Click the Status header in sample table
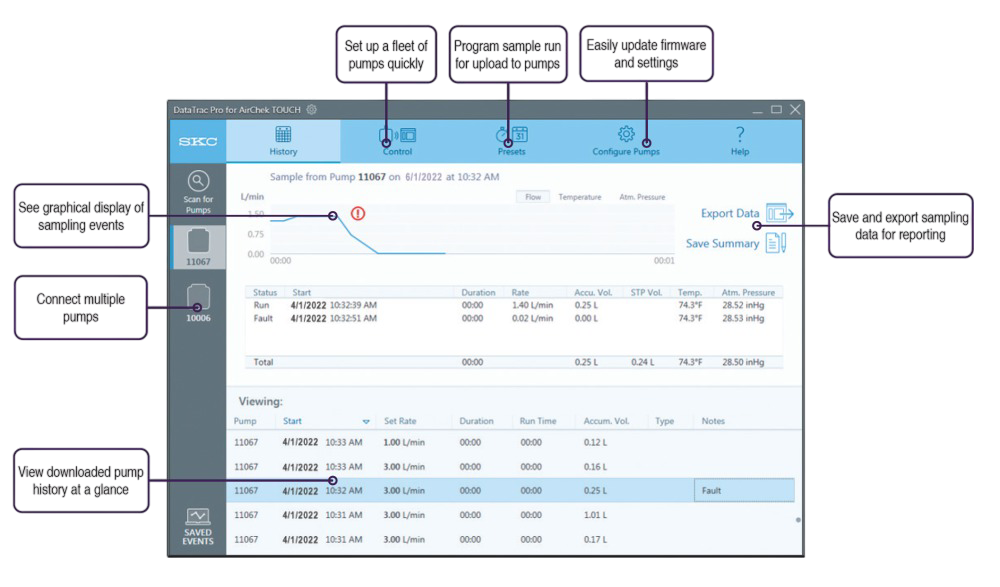1000x587 pixels. [265, 292]
